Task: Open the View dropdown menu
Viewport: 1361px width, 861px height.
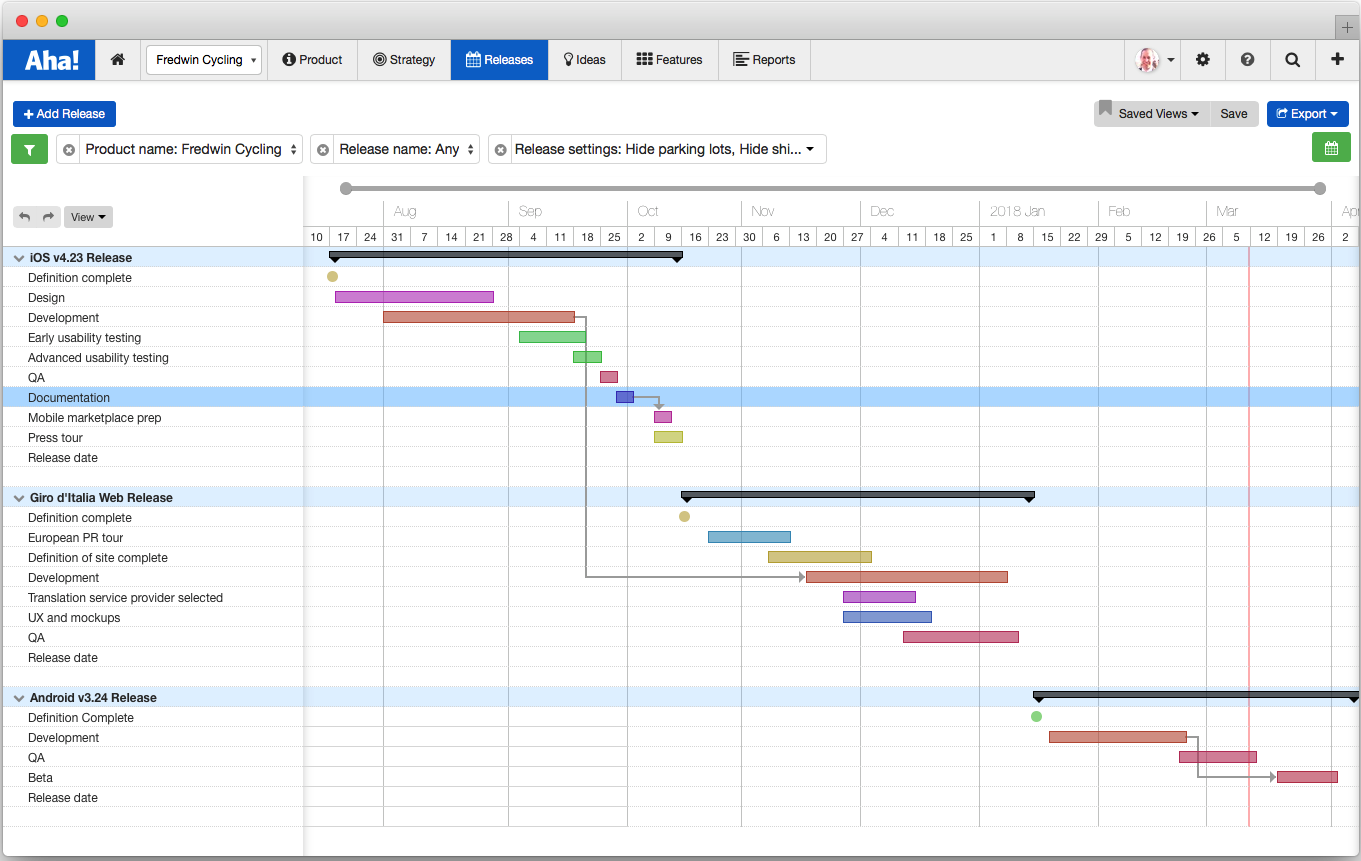Action: [88, 216]
